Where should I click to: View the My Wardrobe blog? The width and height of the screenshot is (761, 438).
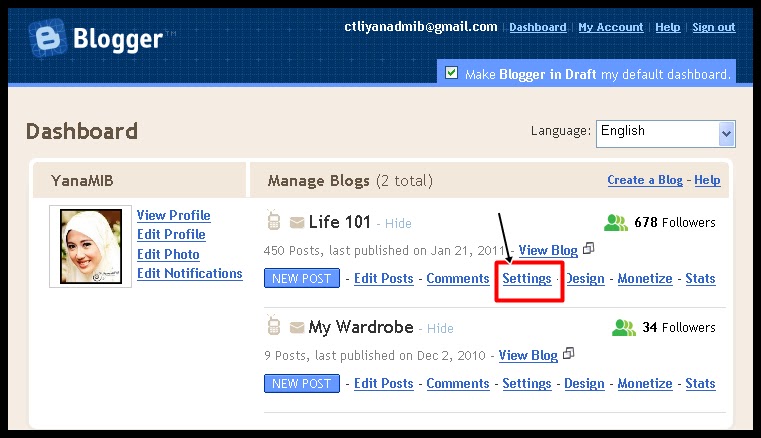click(528, 355)
